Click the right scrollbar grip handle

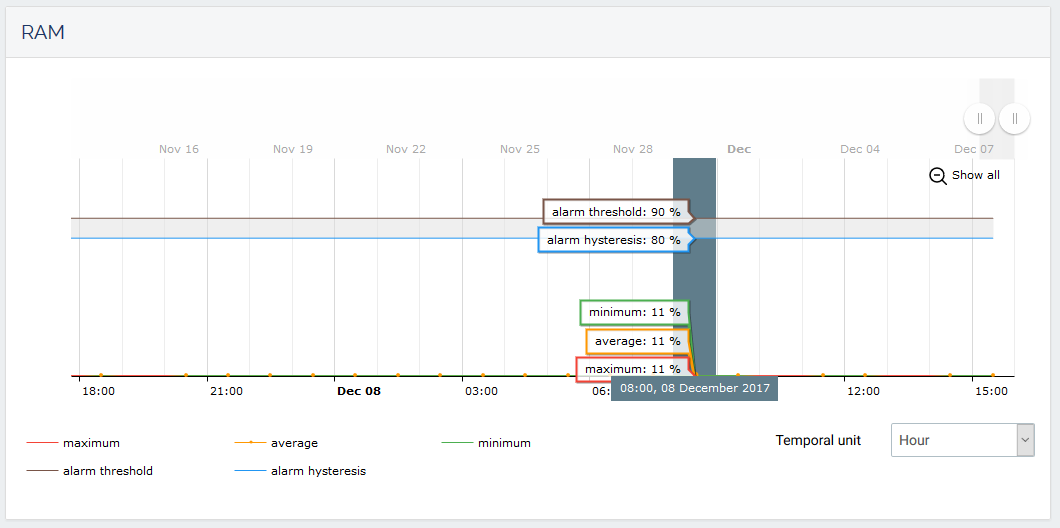tap(1014, 119)
